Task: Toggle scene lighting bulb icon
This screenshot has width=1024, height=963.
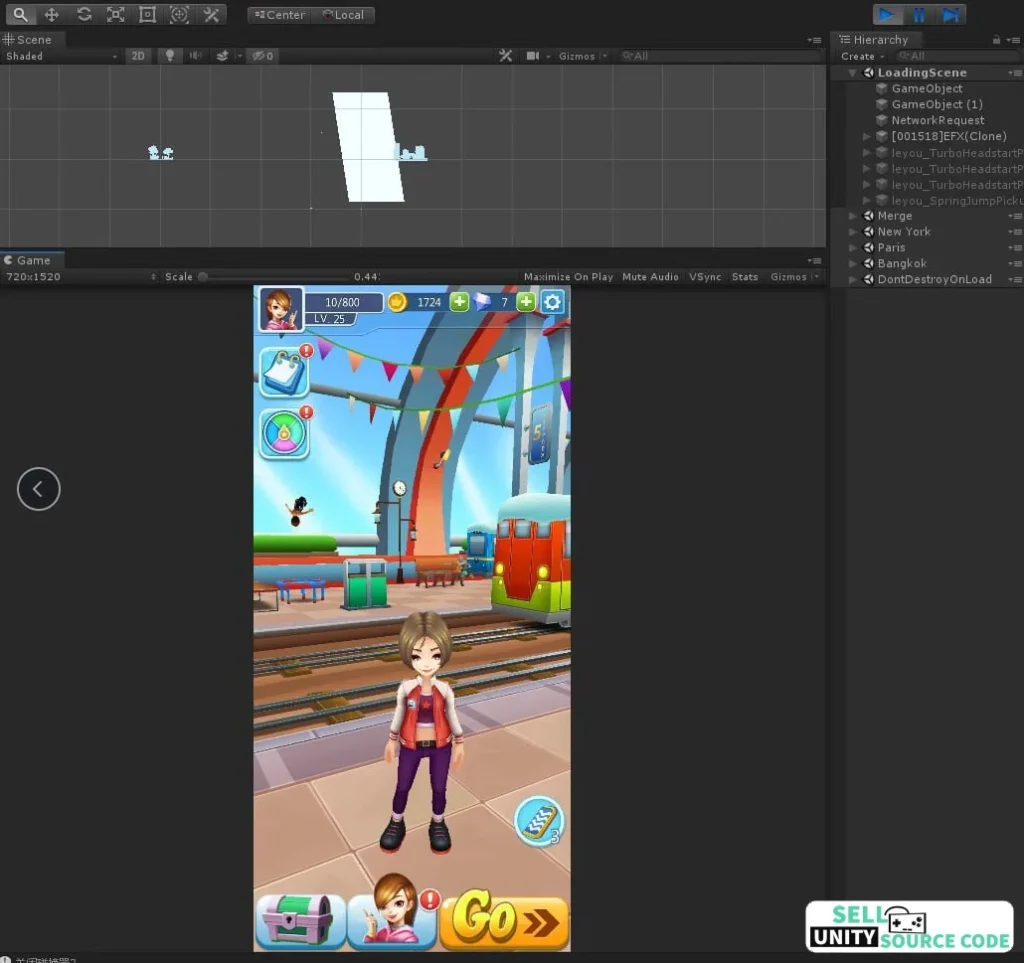Action: pos(170,56)
